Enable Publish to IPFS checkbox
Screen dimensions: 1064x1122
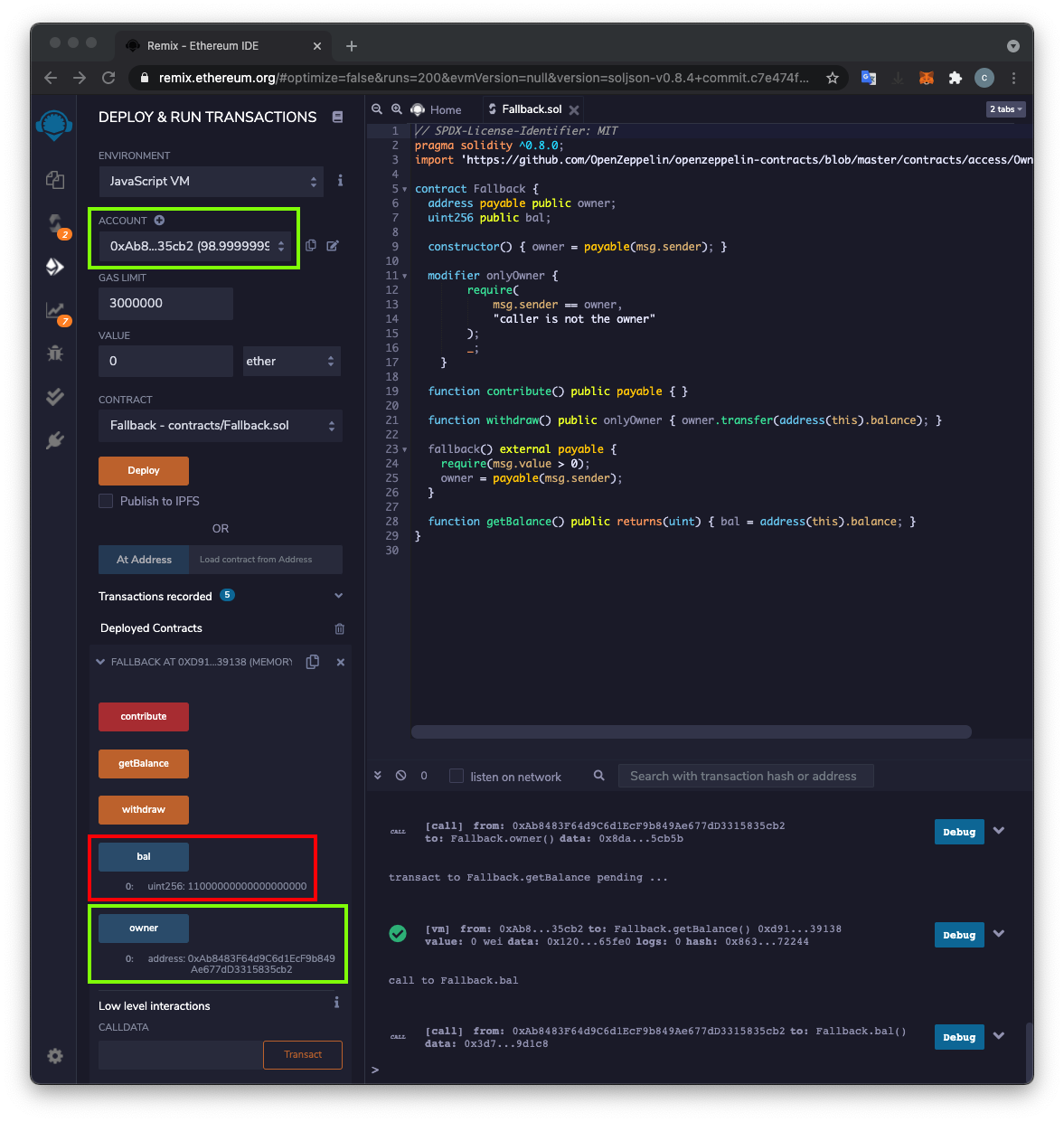pos(106,501)
